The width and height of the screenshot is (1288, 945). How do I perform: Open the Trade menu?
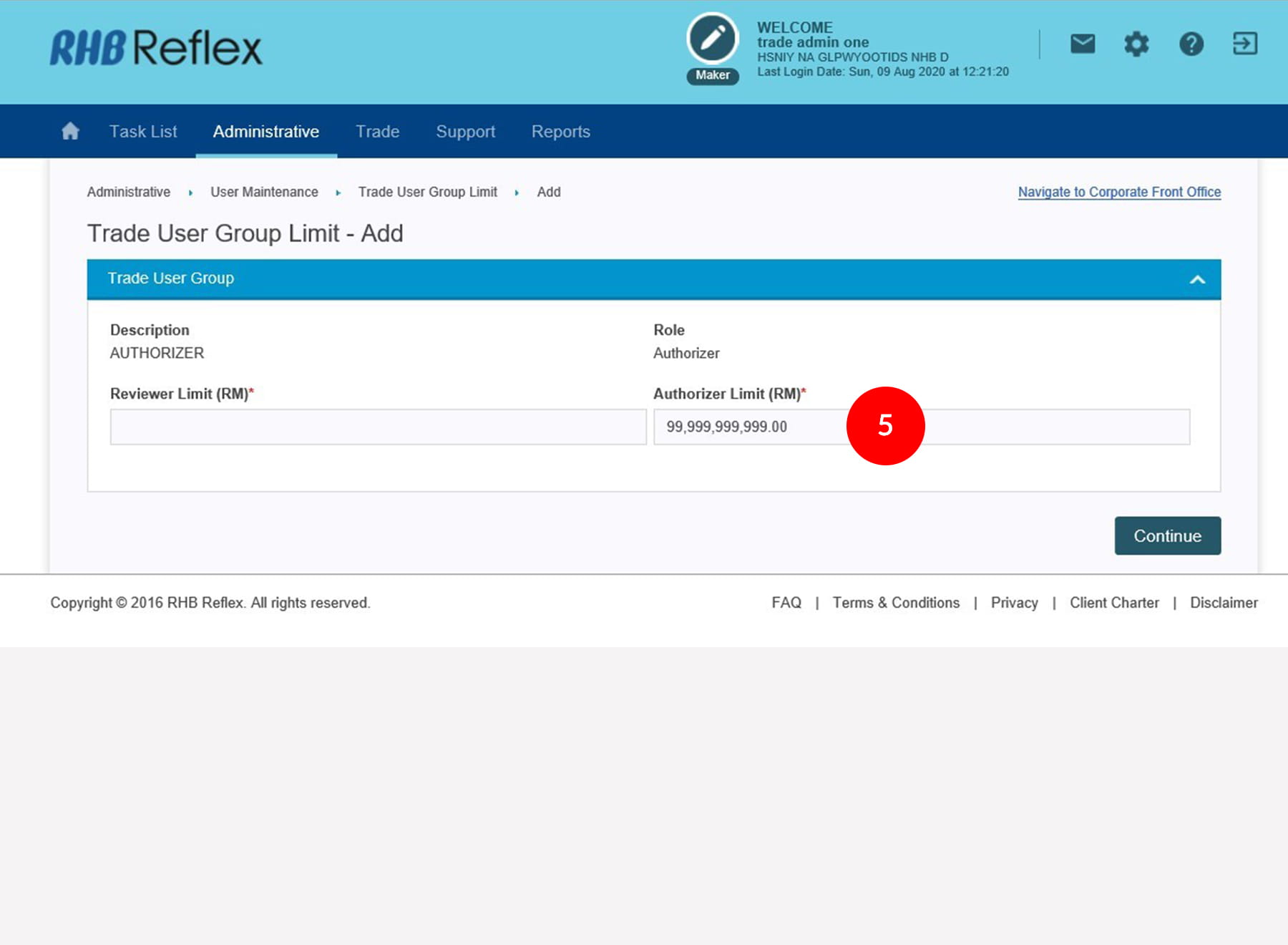pos(377,132)
